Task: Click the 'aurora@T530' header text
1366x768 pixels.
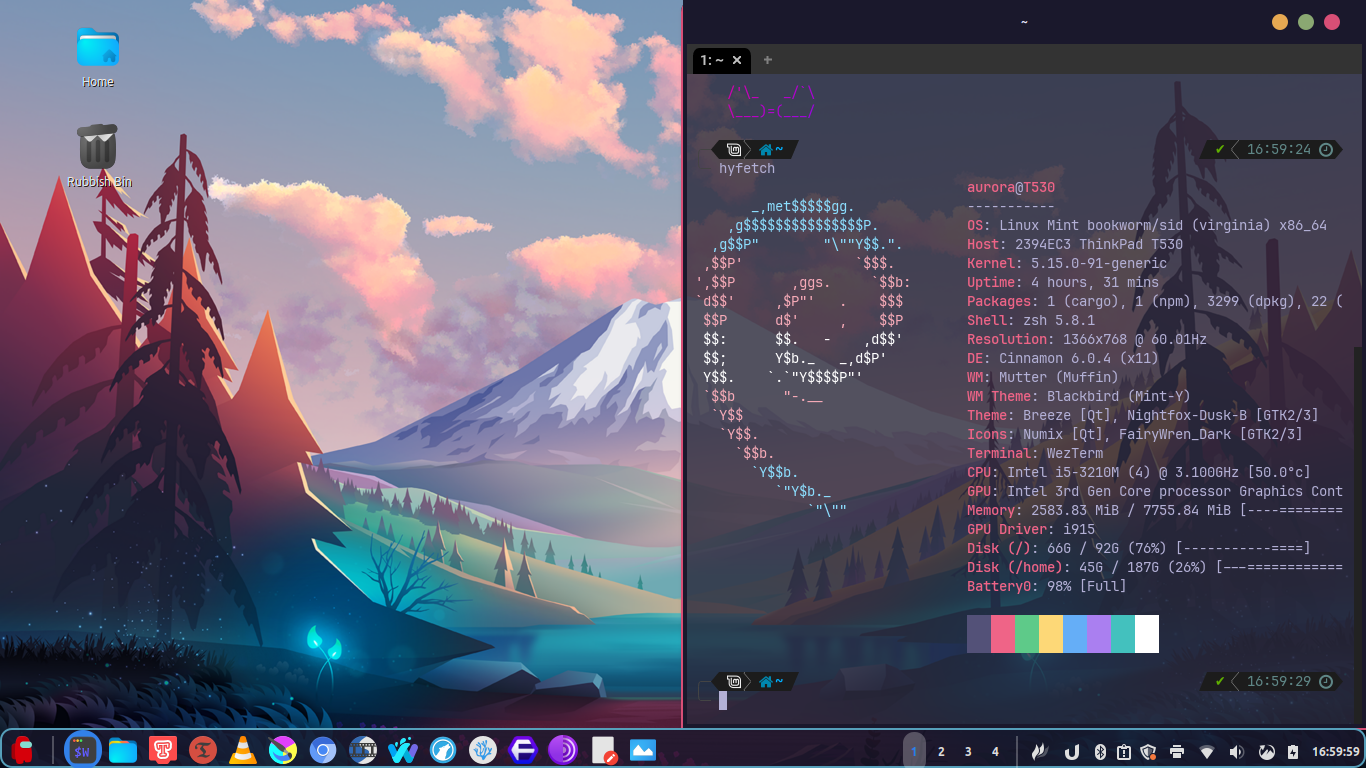Action: (1011, 187)
